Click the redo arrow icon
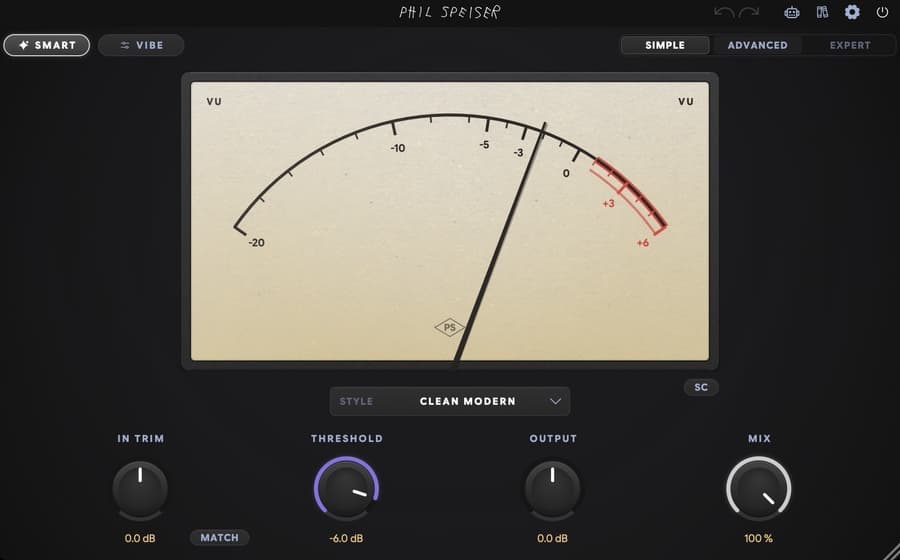Screen dimensions: 900x560 click(749, 12)
